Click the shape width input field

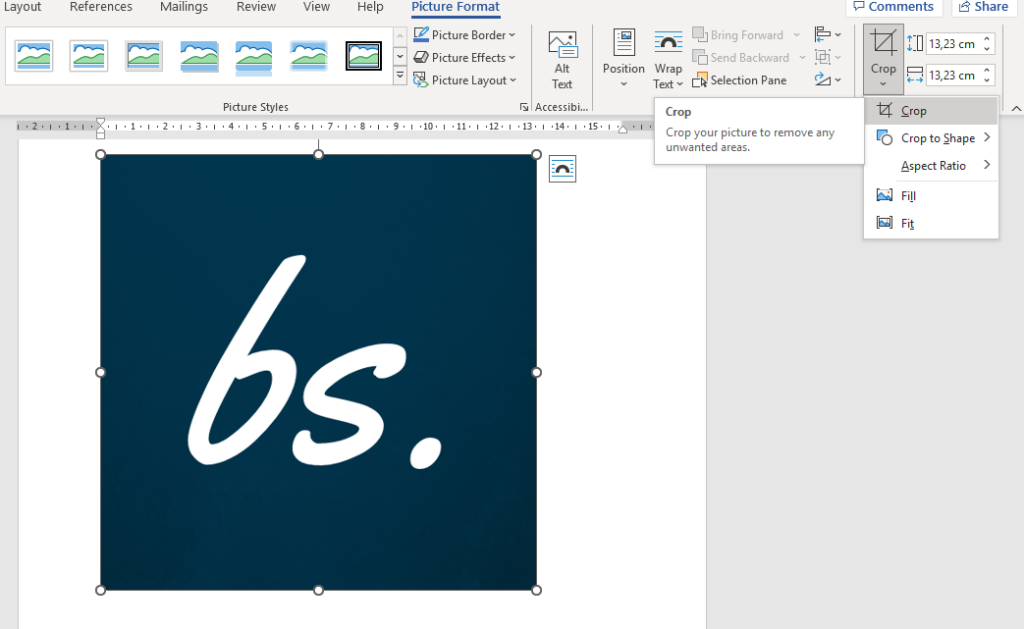pyautogui.click(x=952, y=75)
